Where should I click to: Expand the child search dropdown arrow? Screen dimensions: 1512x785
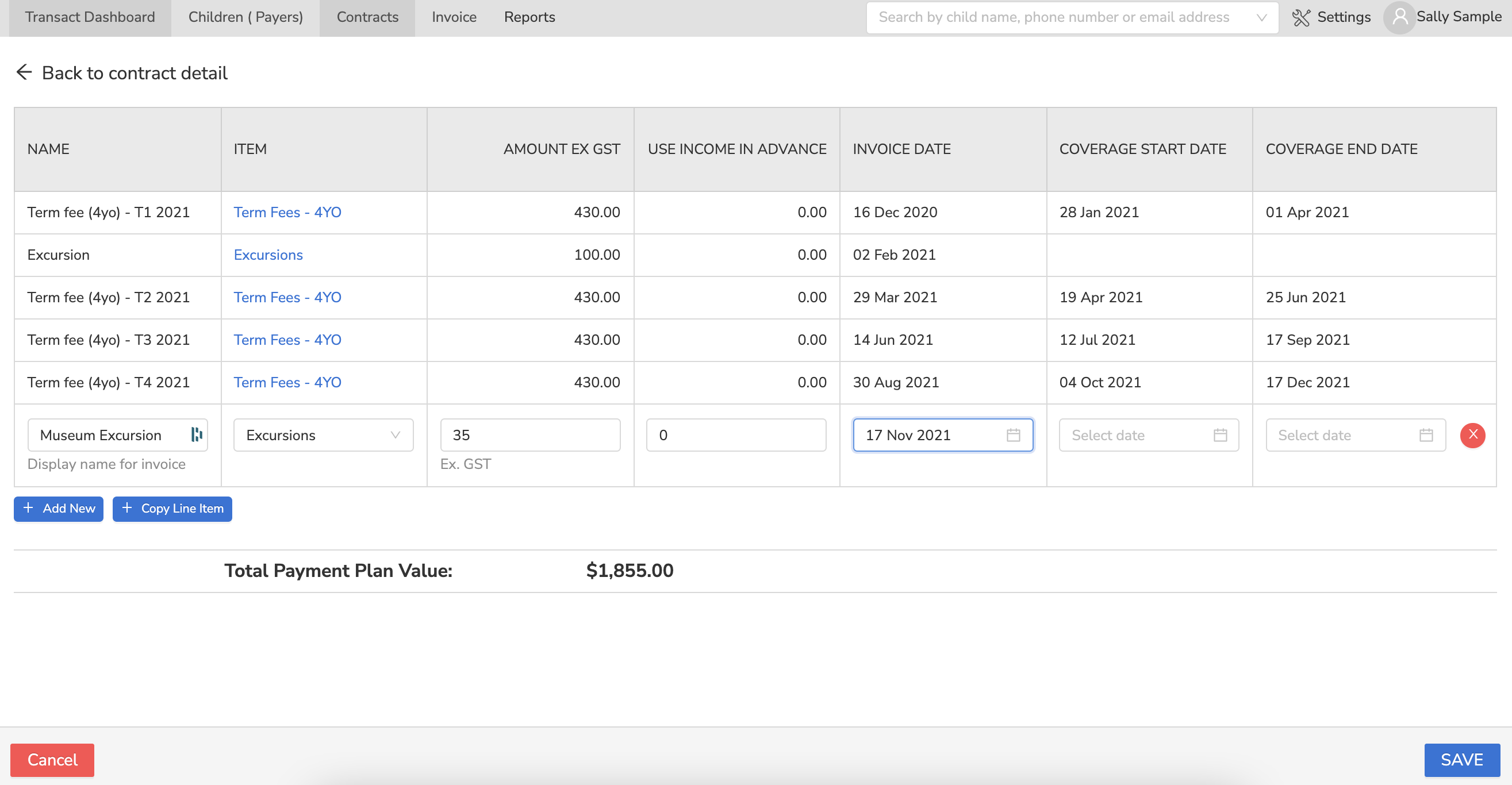pyautogui.click(x=1261, y=18)
